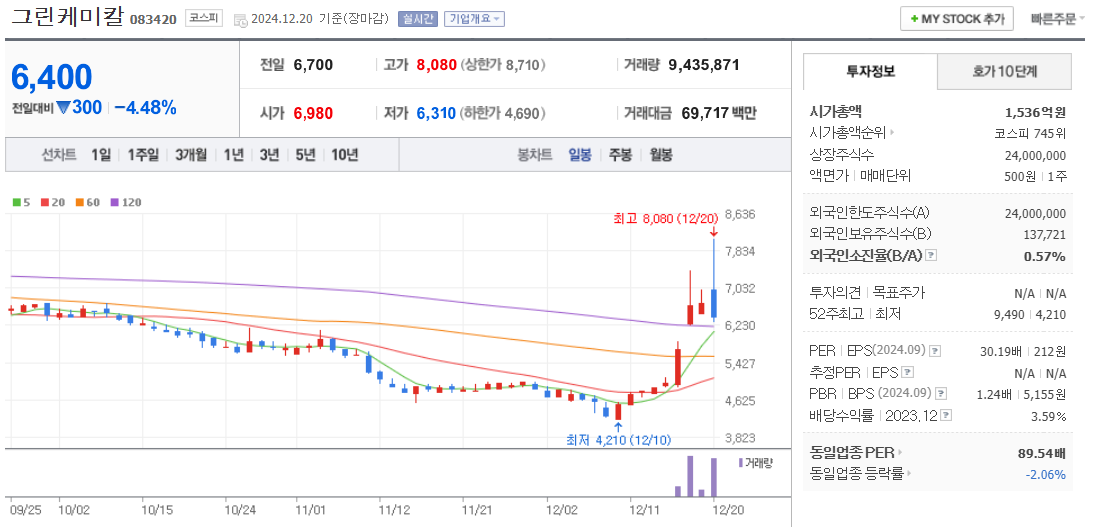The width and height of the screenshot is (1101, 527).
Task: Select the 주봉 candle chart
Action: [620, 155]
